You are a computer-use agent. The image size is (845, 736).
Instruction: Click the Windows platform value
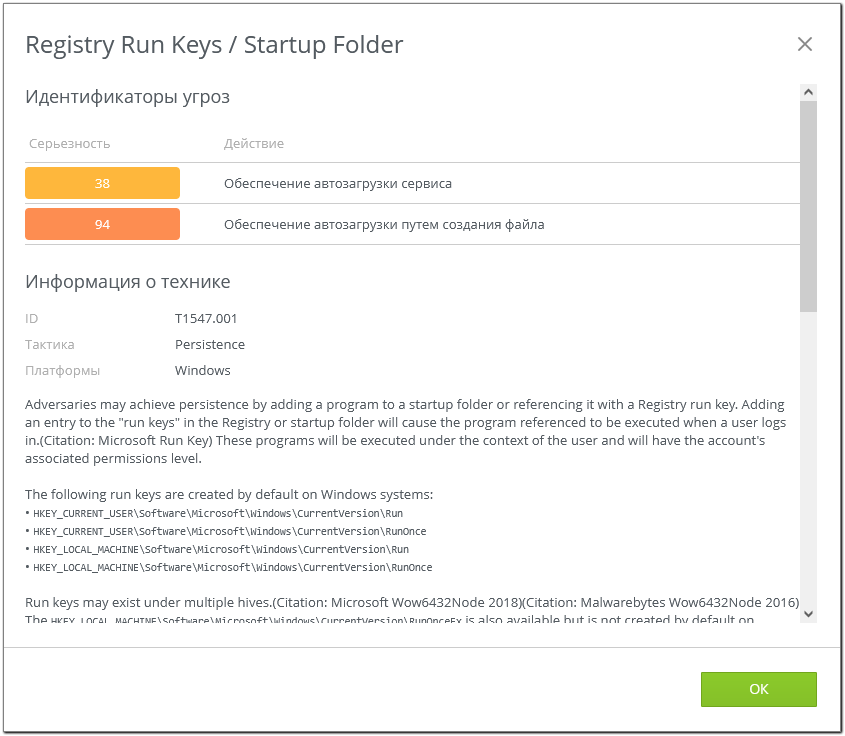click(203, 371)
